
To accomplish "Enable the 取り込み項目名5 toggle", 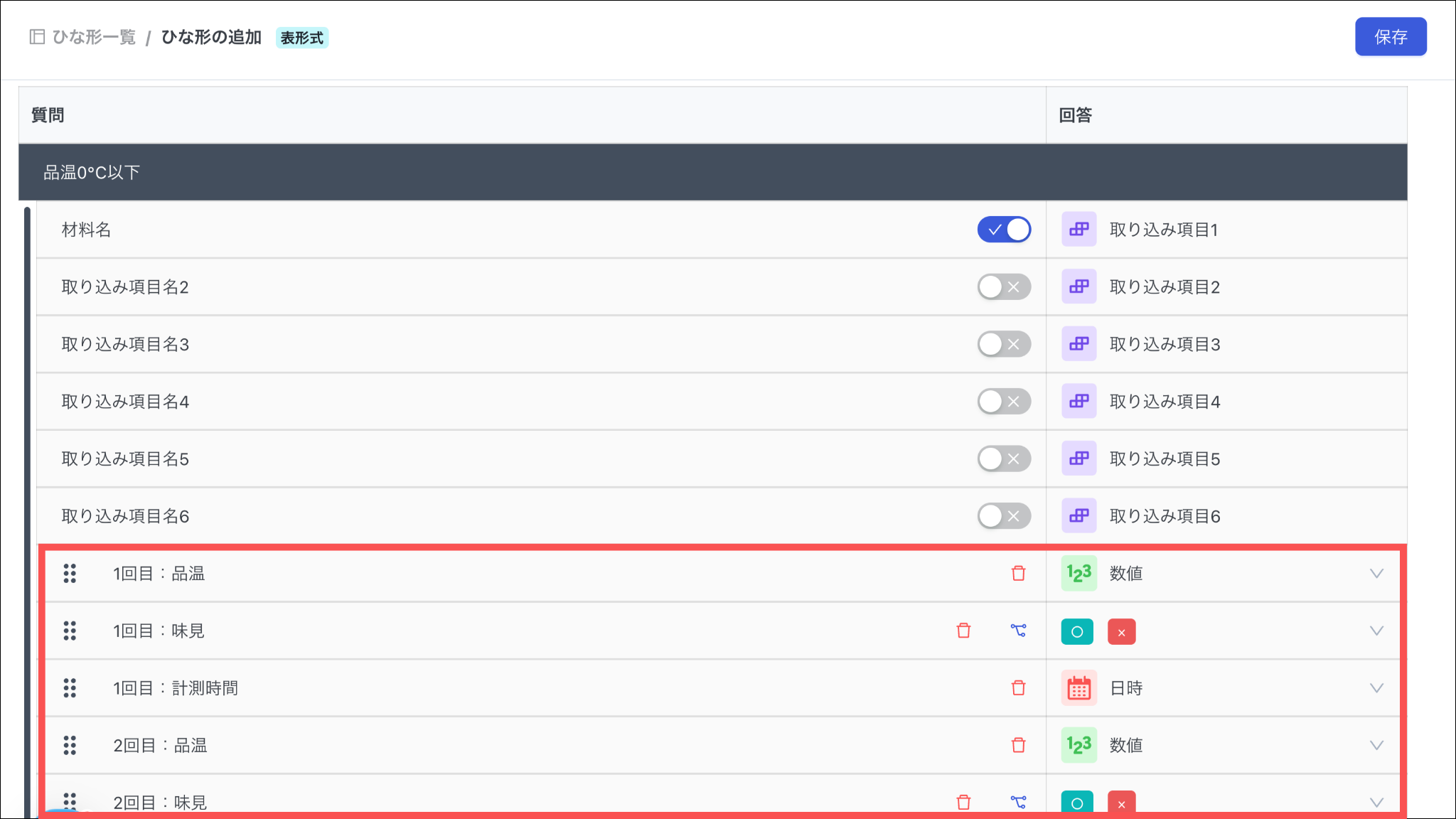I will 1004,459.
